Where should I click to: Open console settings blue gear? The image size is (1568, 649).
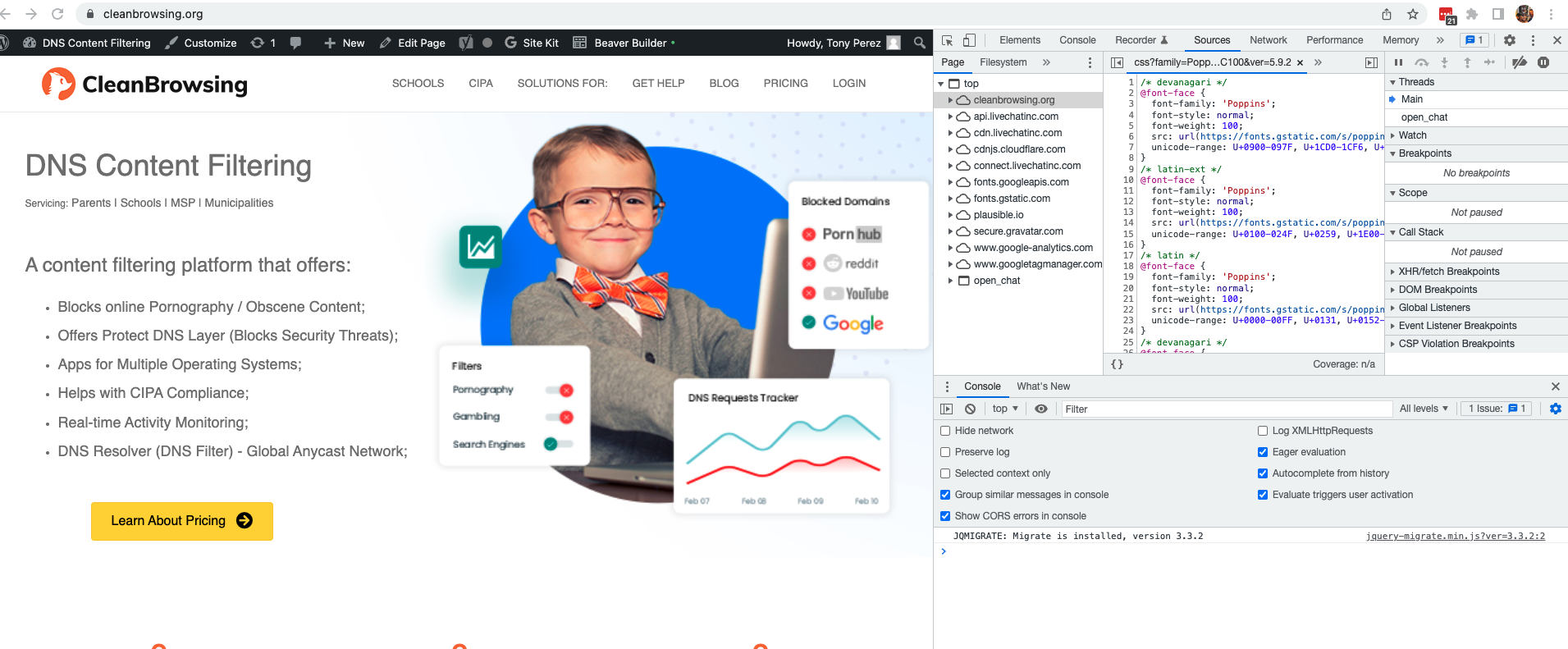coord(1556,409)
